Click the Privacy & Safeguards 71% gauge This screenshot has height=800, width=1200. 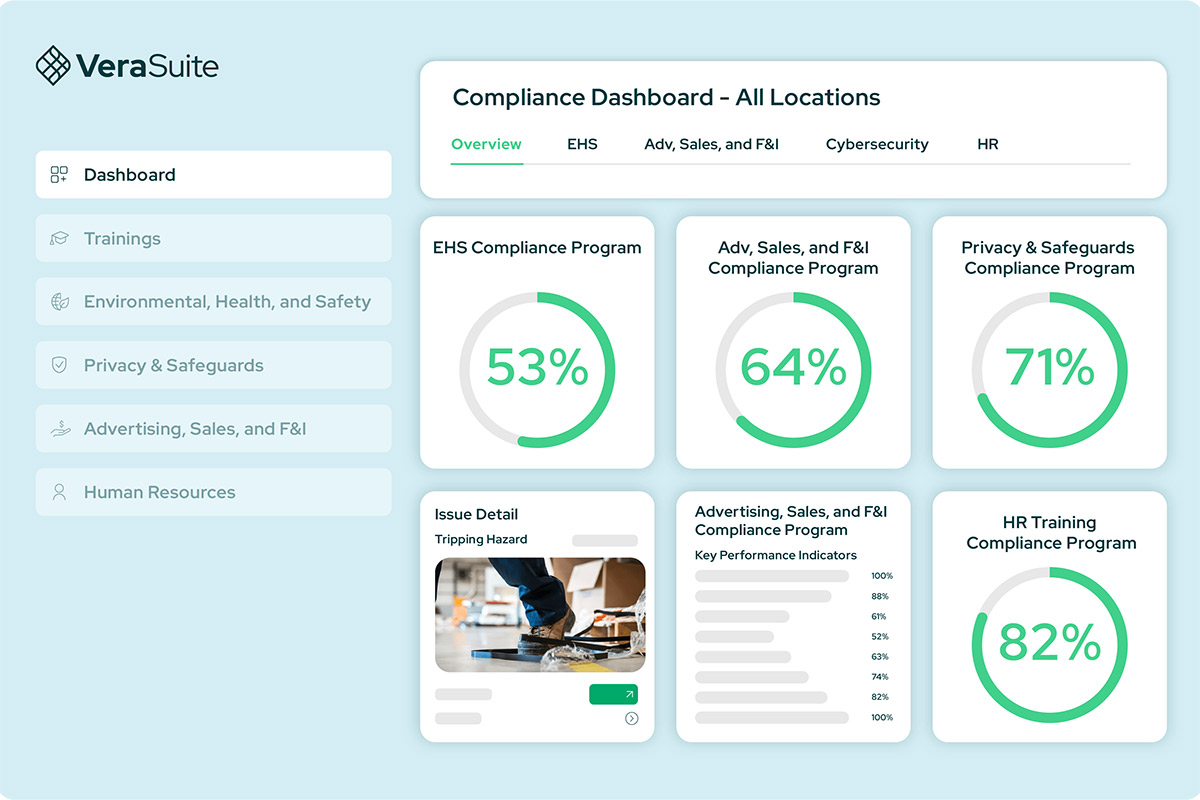pos(1049,369)
